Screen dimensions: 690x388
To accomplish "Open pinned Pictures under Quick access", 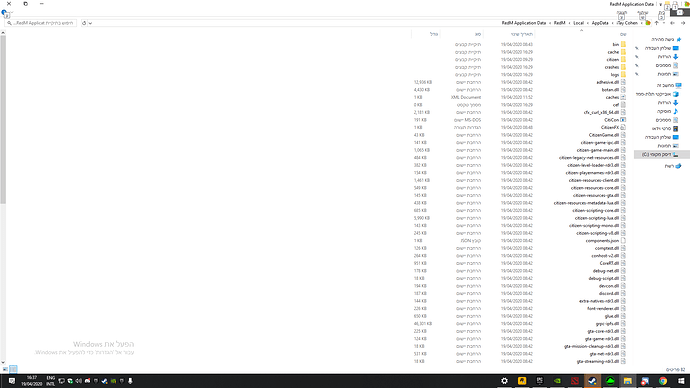I will pos(668,74).
